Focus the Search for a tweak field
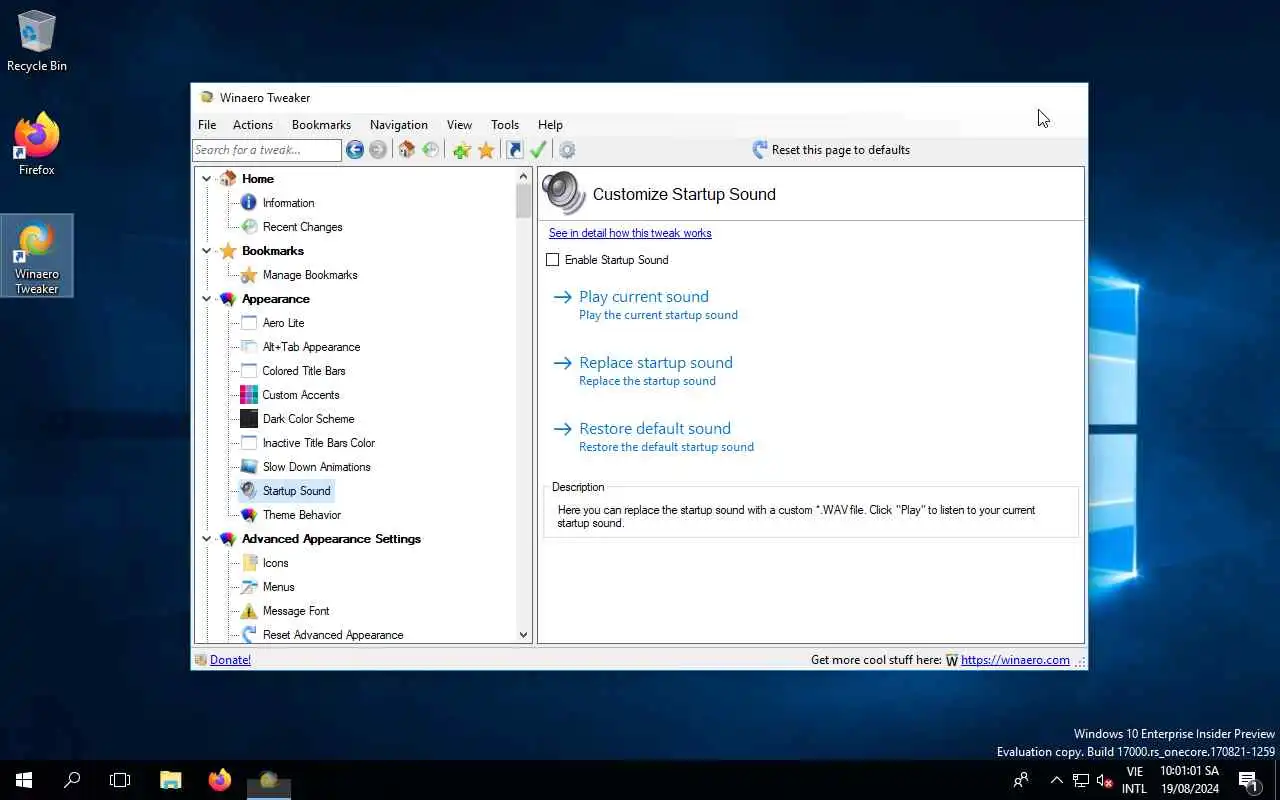This screenshot has width=1280, height=800. (267, 150)
